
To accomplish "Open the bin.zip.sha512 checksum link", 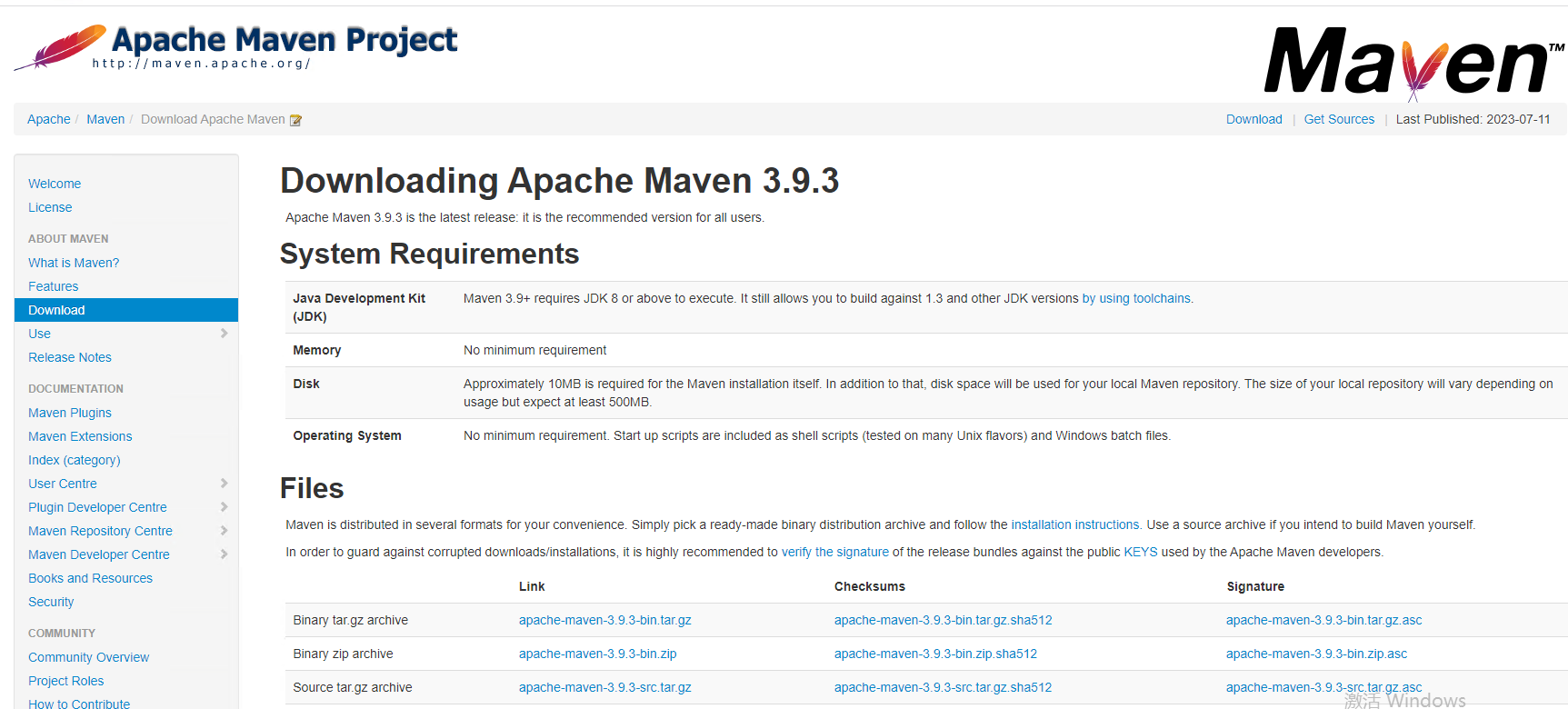I will coord(936,654).
